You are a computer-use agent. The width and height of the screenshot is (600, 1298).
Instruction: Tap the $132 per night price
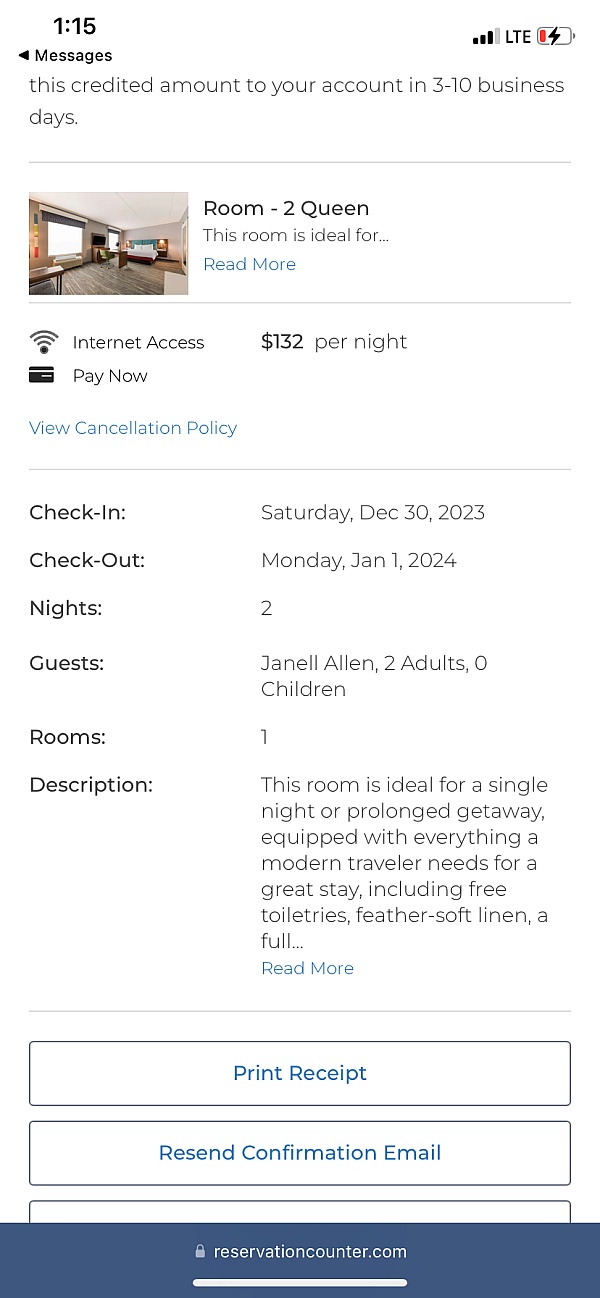click(333, 342)
